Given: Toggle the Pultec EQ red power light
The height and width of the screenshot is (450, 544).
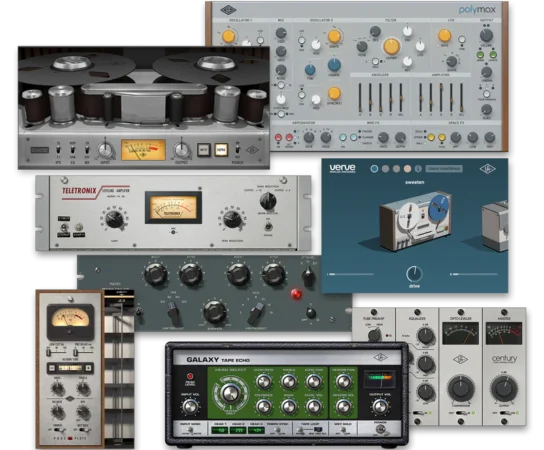Looking at the screenshot, I should [x=296, y=294].
